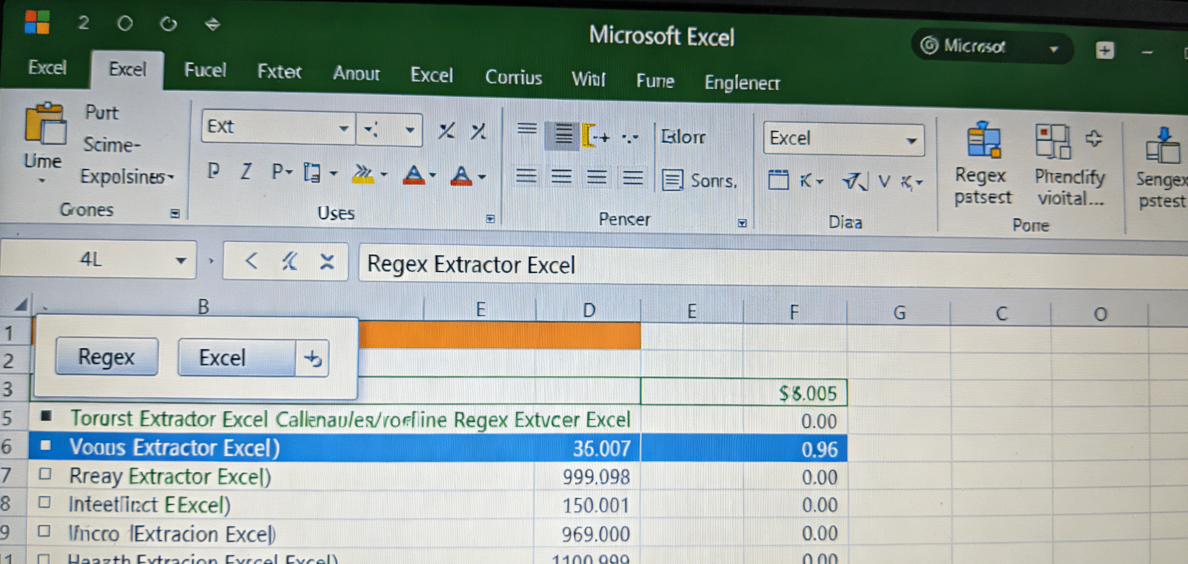The image size is (1188, 564).
Task: Select the highlighted center-align icon in Pencer group
Action: 562,136
